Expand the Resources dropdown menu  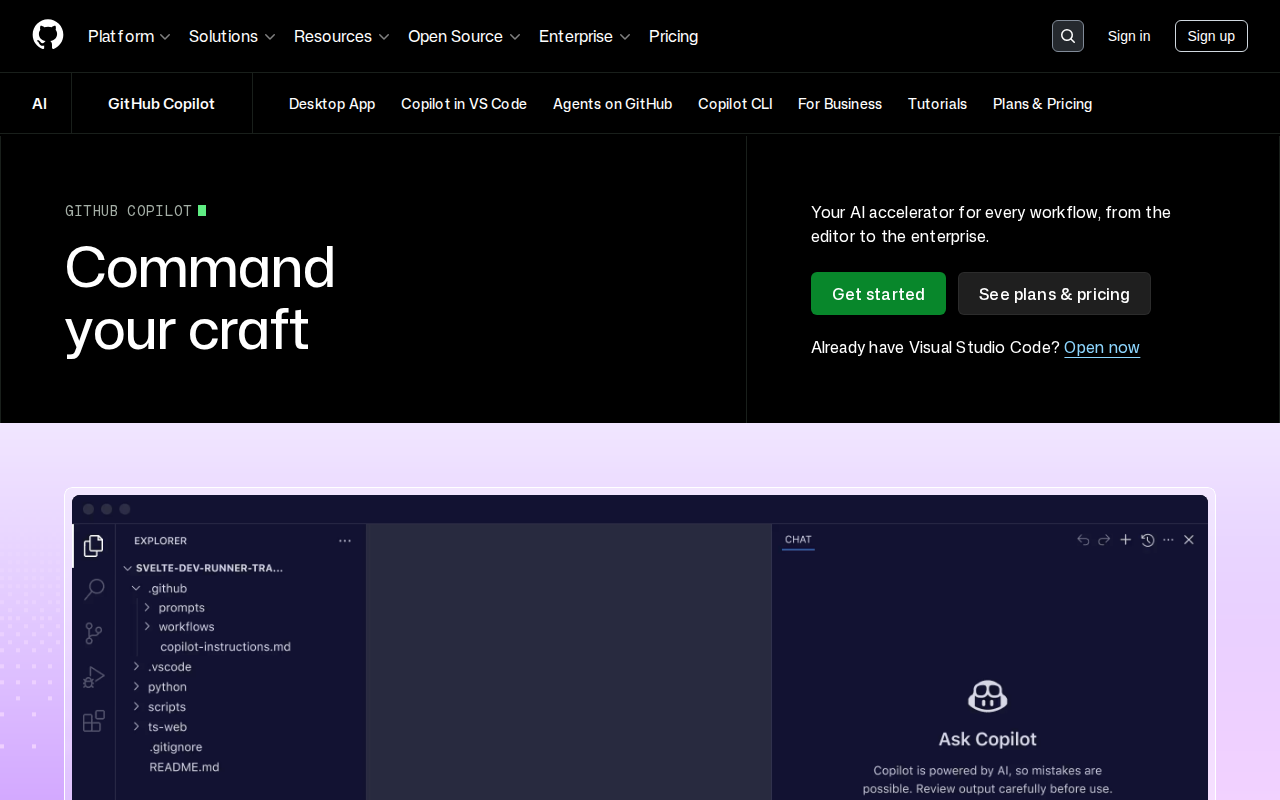[x=342, y=36]
